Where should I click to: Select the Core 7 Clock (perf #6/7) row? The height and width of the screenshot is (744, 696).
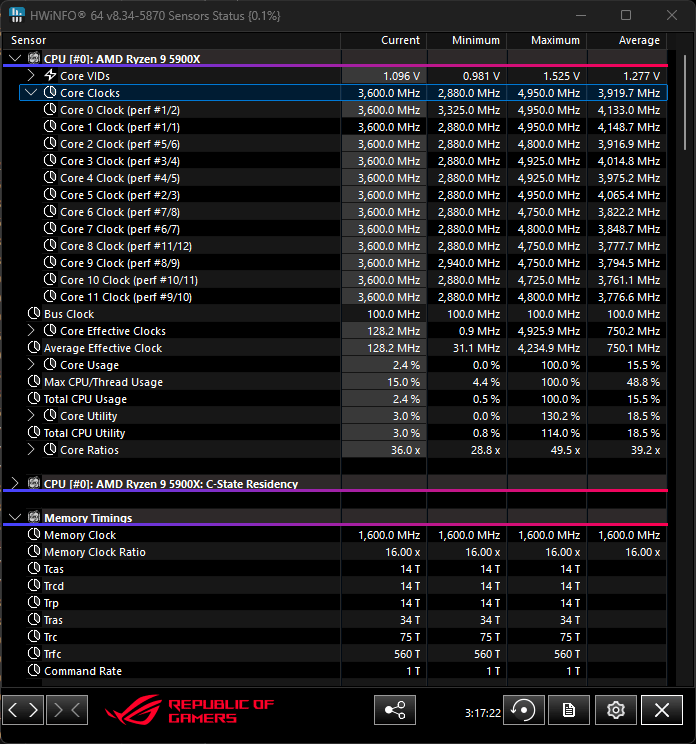[335, 229]
